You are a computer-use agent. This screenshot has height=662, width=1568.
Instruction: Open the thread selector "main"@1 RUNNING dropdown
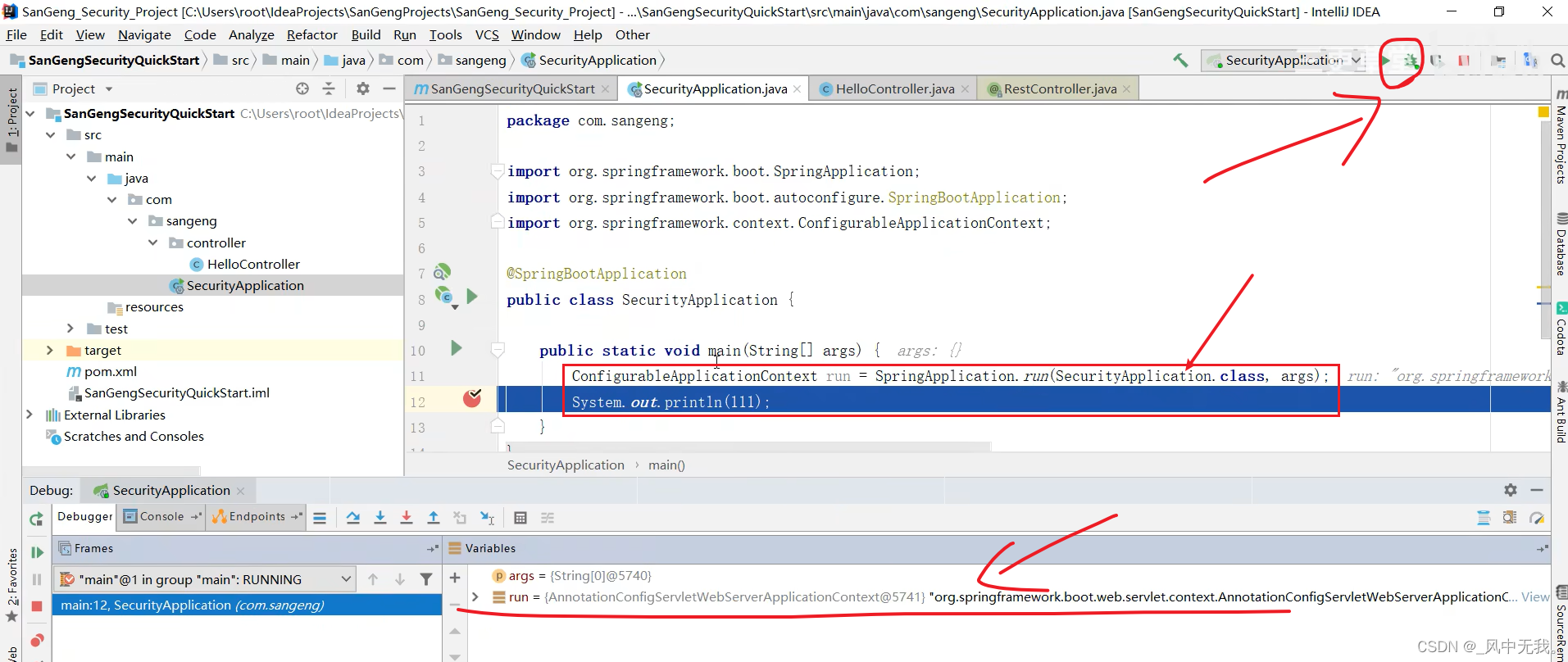click(x=205, y=579)
